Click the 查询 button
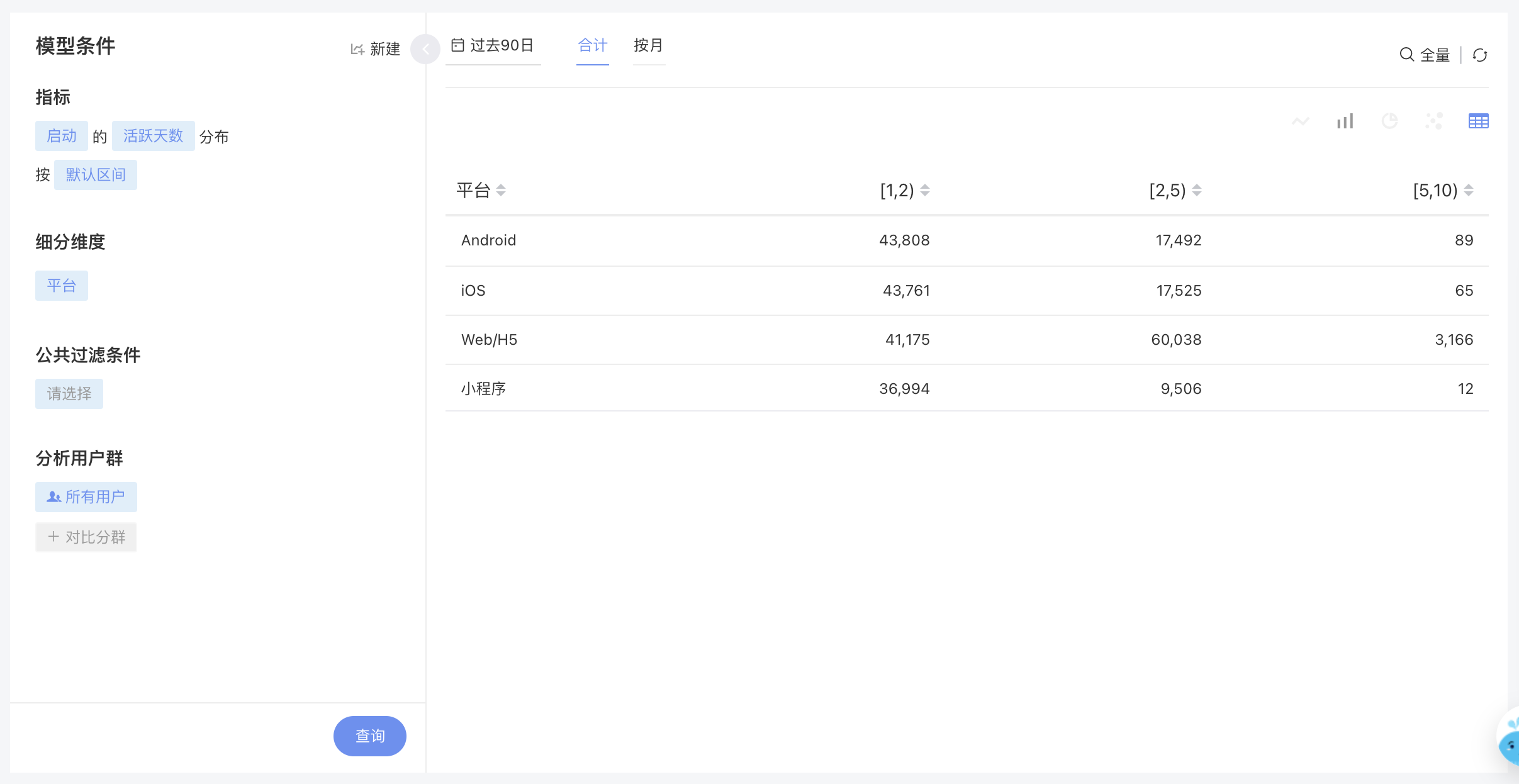This screenshot has height=784, width=1519. click(370, 736)
